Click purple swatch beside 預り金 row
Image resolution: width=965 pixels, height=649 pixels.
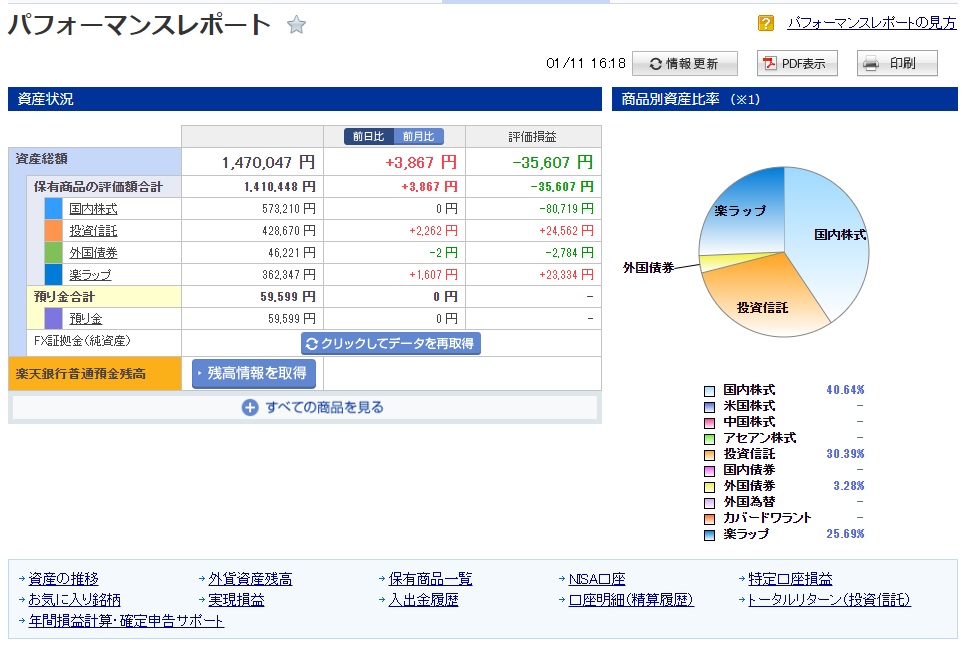(x=54, y=319)
